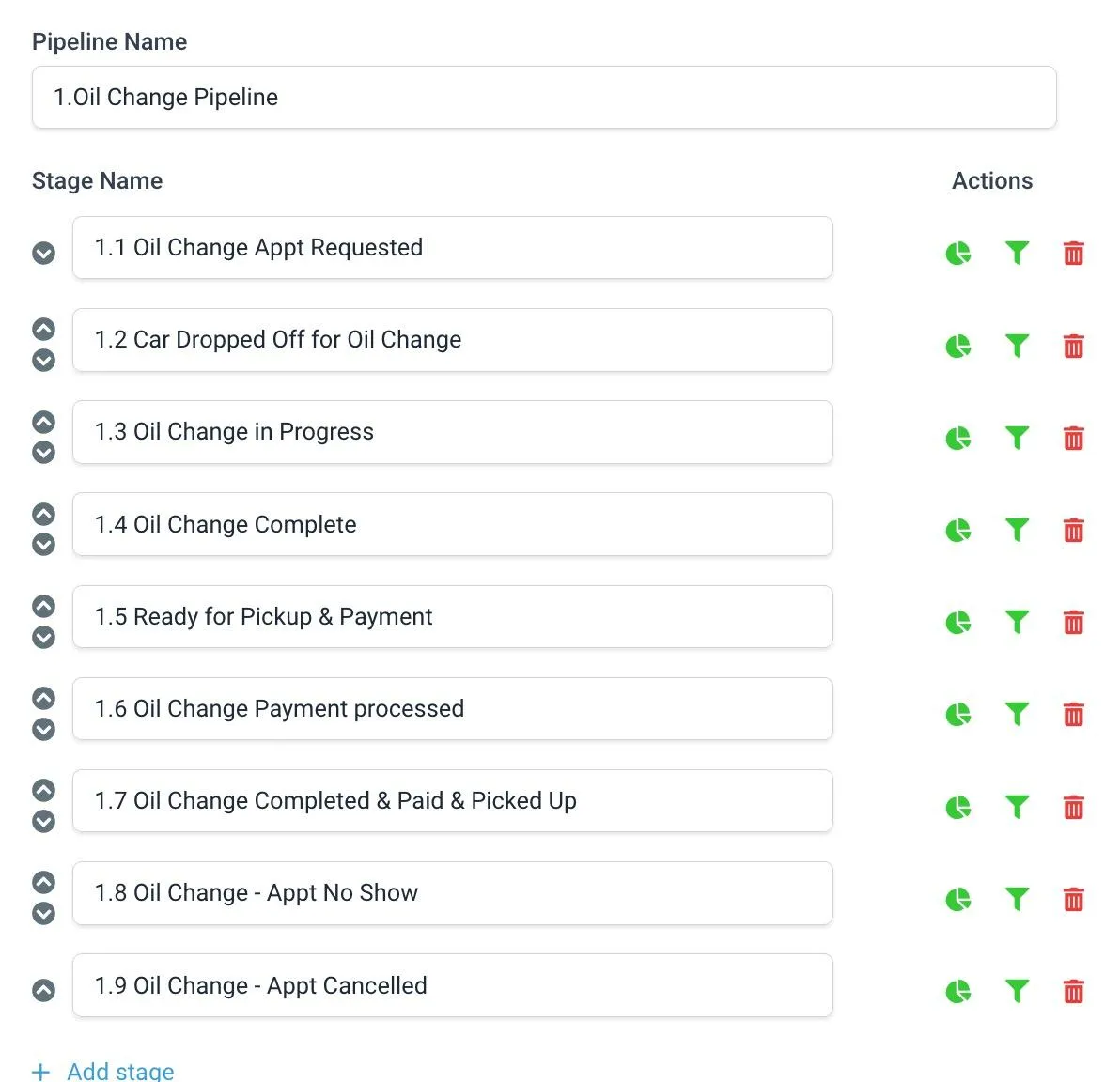Move 1.5 Ready for Pickup stage down
The height and width of the screenshot is (1082, 1120).
tap(44, 638)
